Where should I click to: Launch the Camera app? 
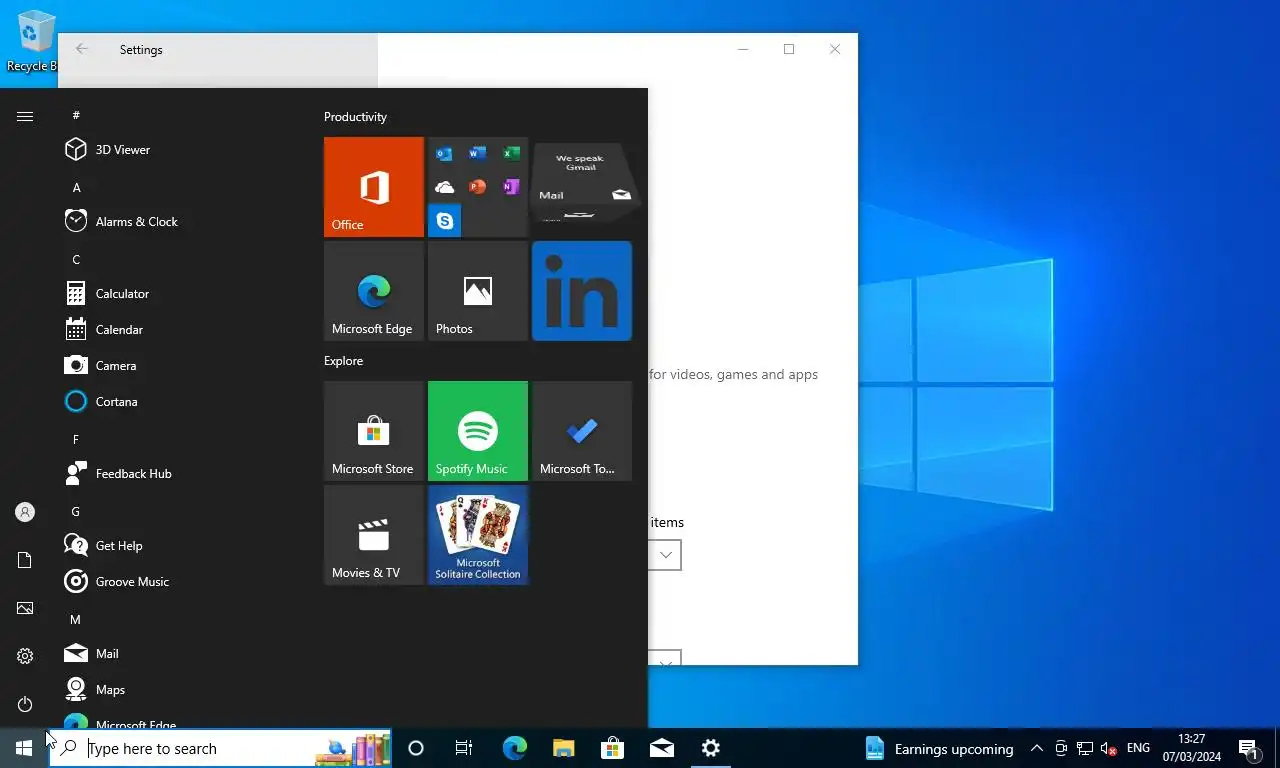pyautogui.click(x=180, y=366)
